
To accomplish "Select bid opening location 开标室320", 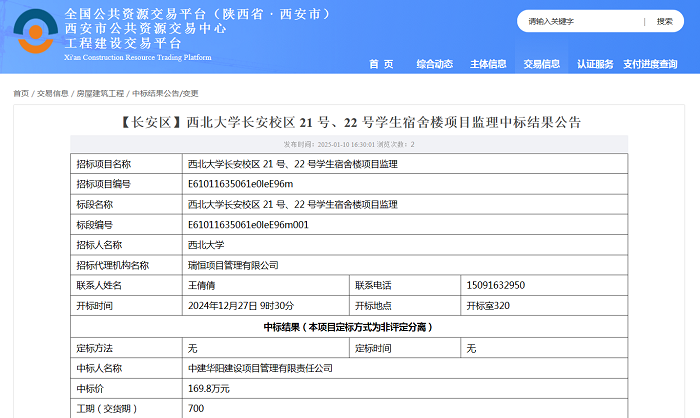I will point(488,306).
